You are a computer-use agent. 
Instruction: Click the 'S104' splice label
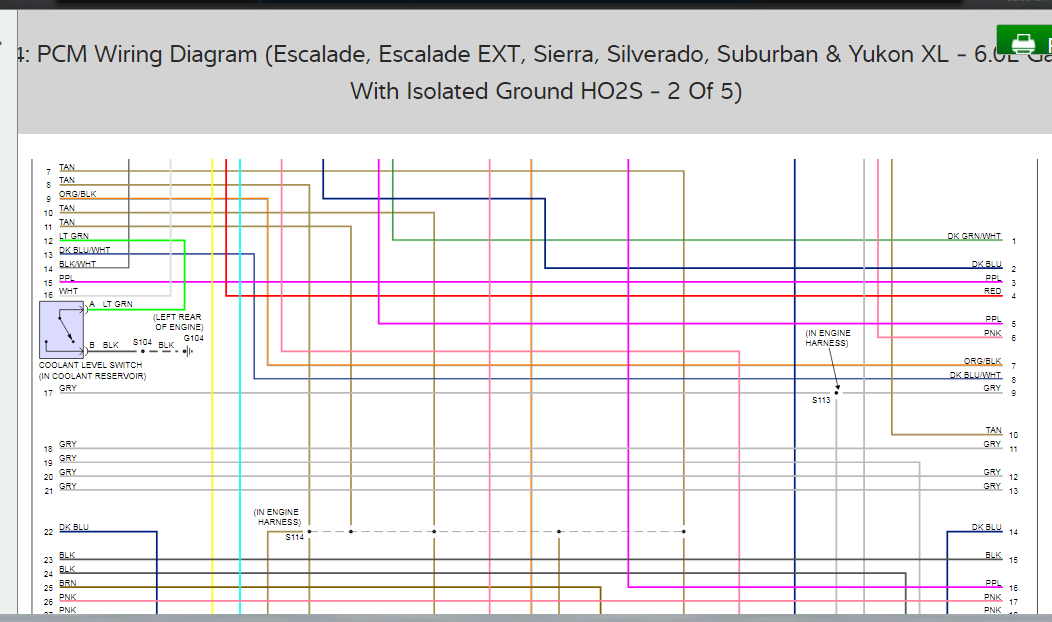coord(142,342)
